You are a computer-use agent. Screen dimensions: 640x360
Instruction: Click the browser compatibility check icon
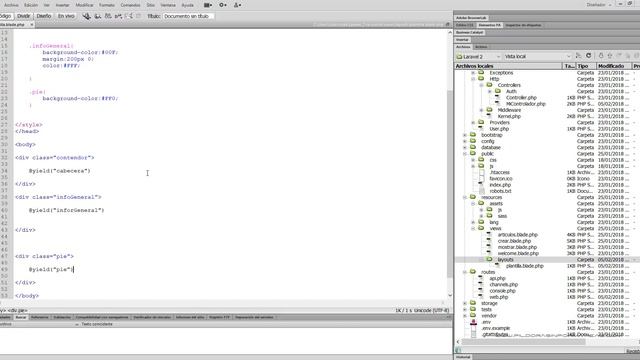[128, 16]
